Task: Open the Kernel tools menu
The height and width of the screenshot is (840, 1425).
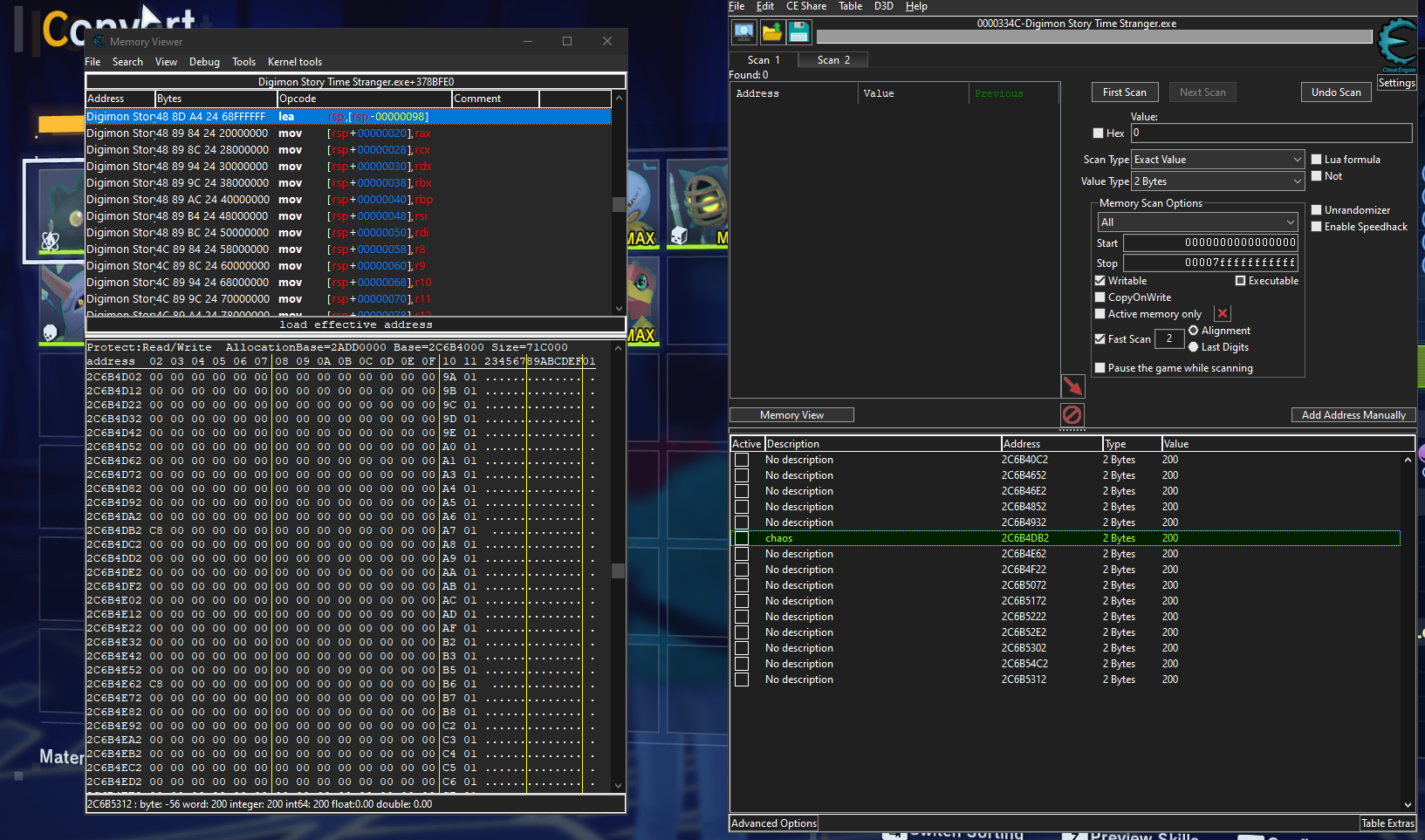Action: pyautogui.click(x=294, y=62)
